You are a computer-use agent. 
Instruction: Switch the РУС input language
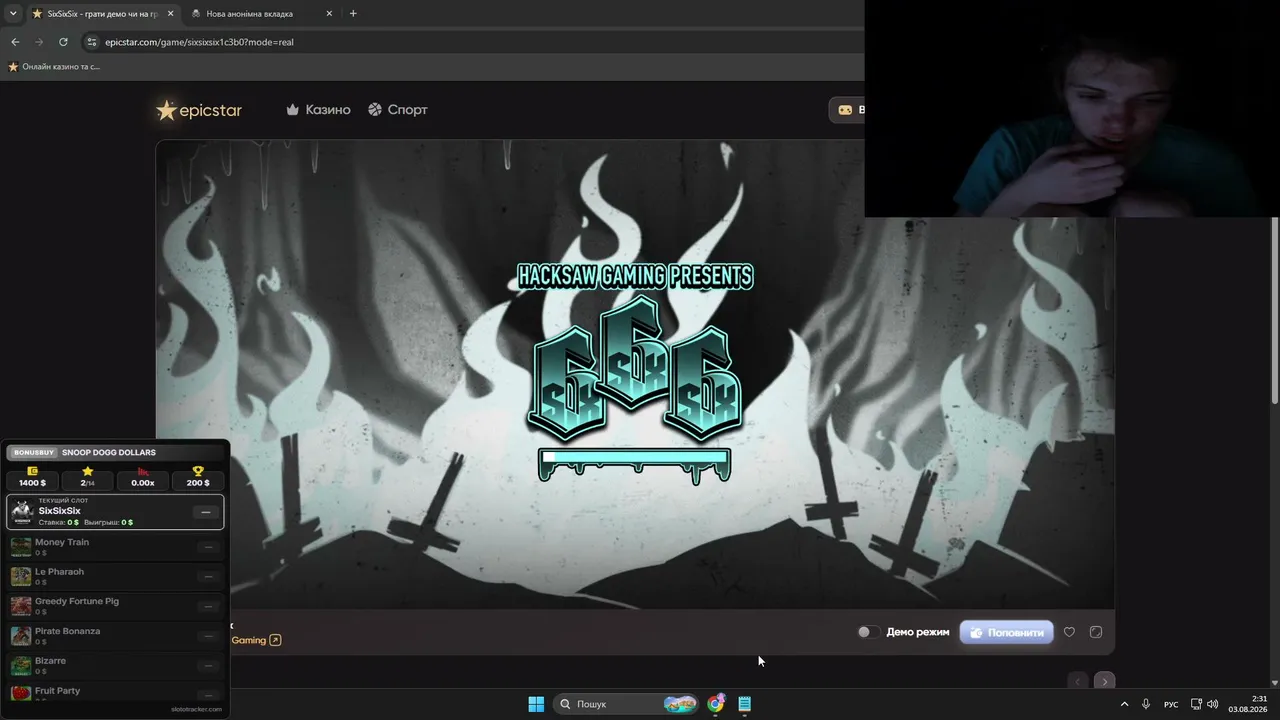pyautogui.click(x=1171, y=704)
